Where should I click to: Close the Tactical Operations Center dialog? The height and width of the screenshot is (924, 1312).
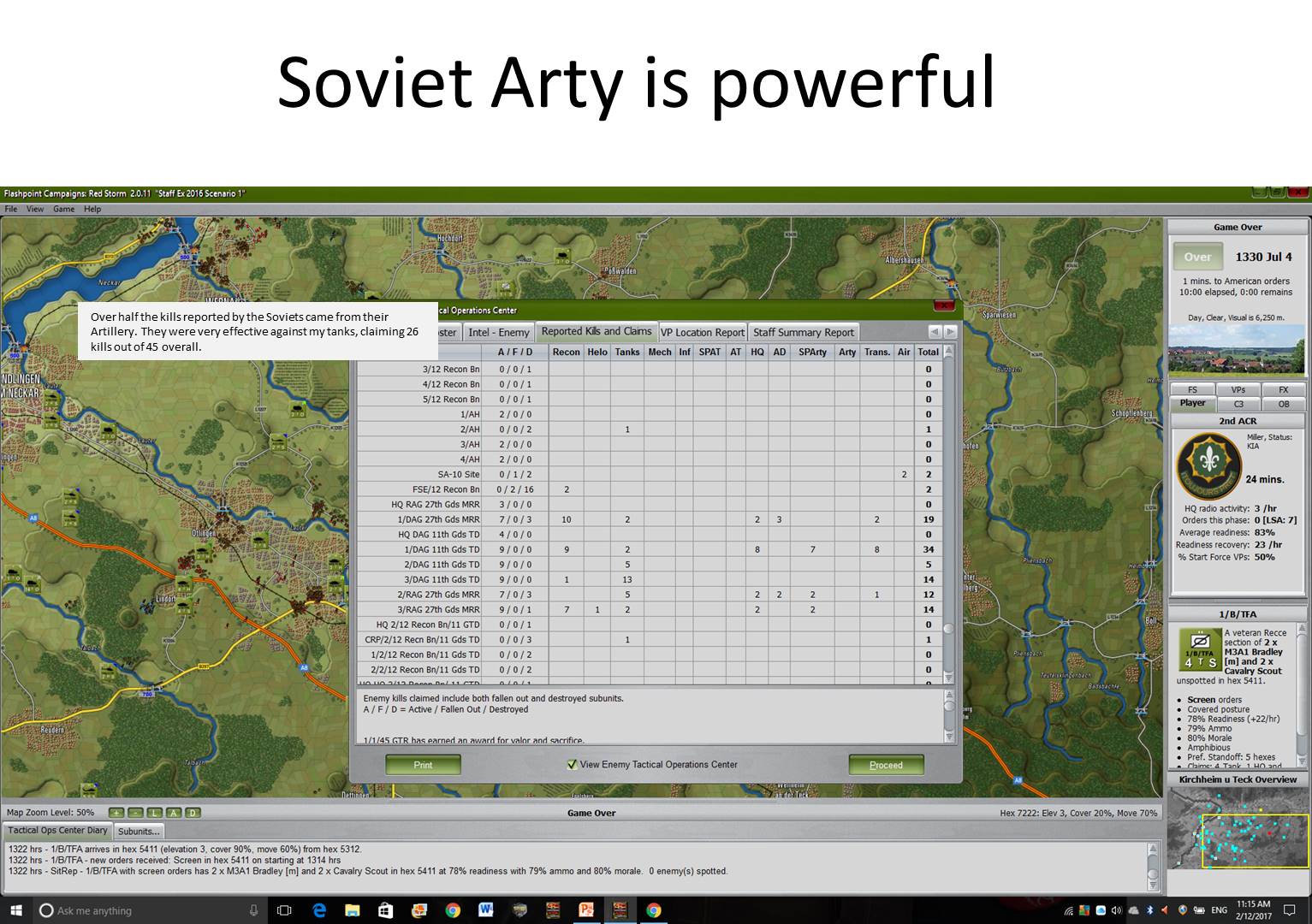943,305
